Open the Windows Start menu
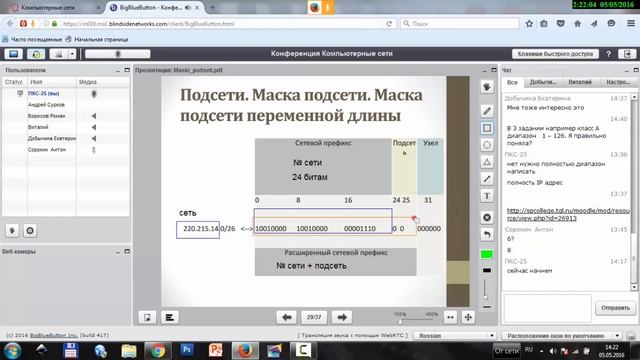The height and width of the screenshot is (360, 640). [x=13, y=351]
